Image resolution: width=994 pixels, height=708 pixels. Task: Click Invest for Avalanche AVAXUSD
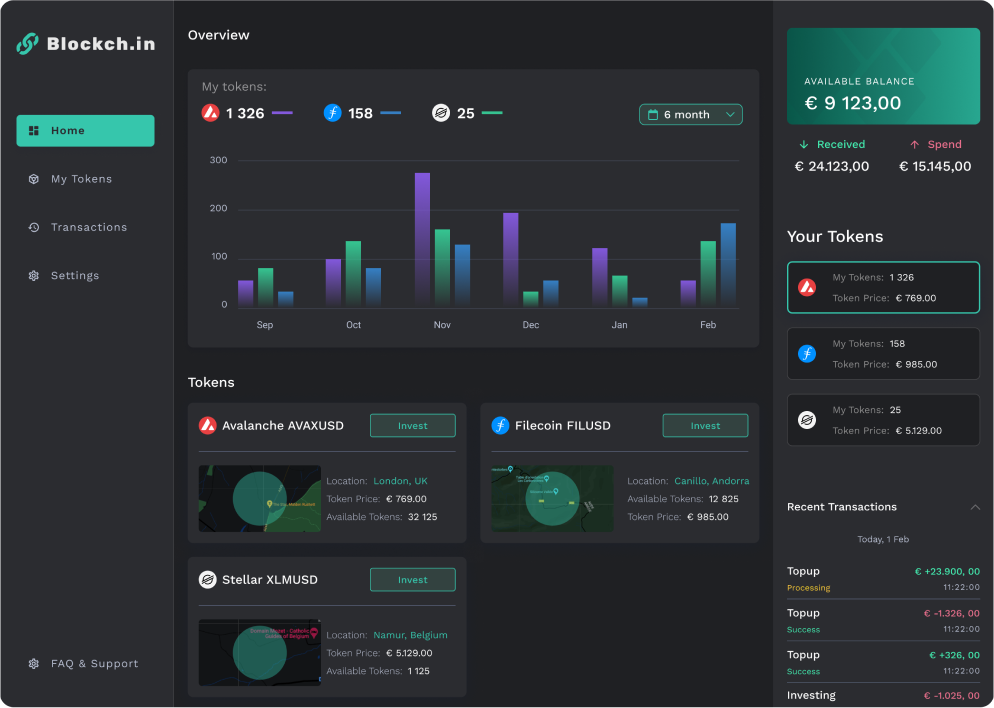(412, 425)
